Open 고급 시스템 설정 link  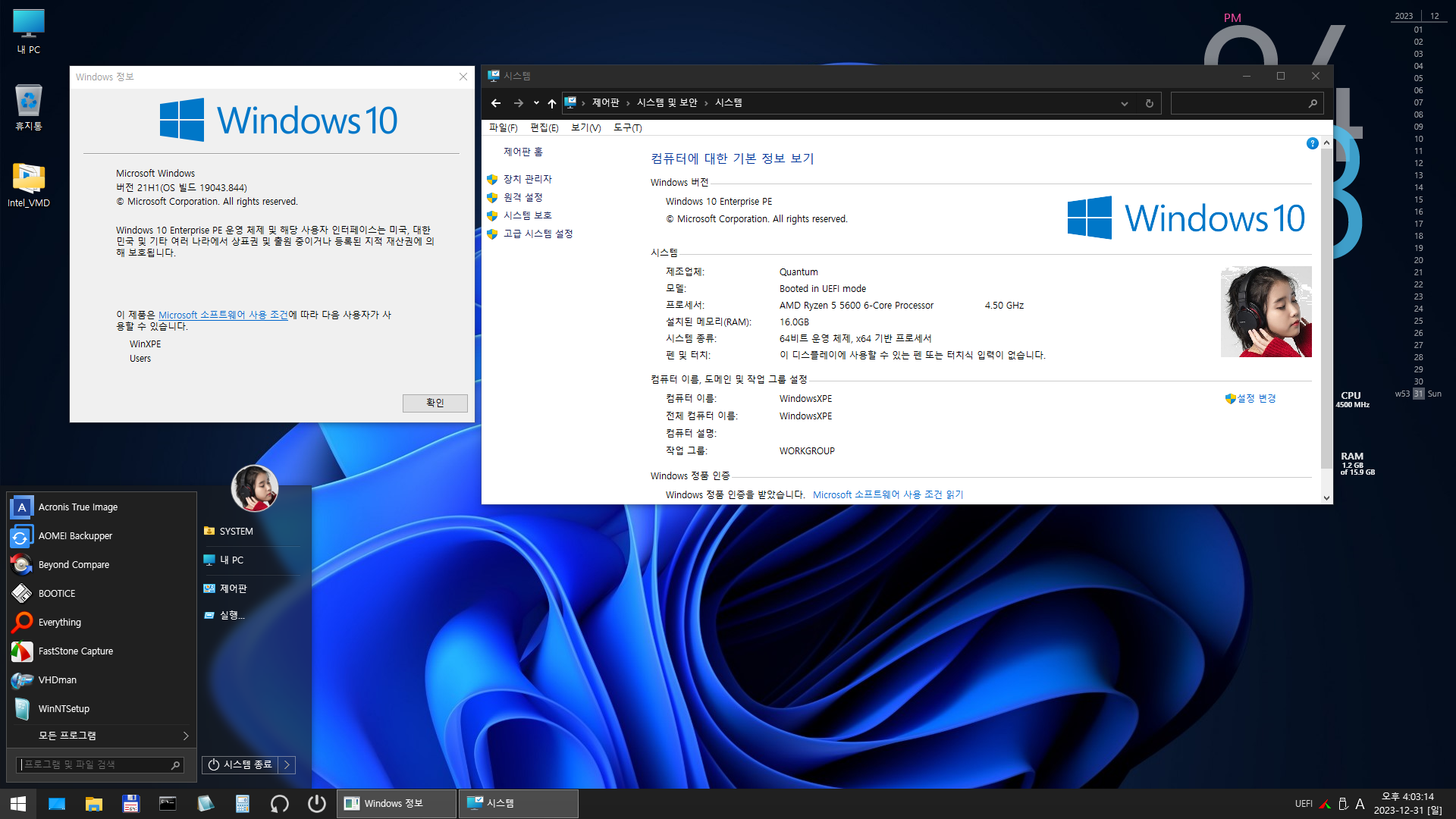click(x=538, y=234)
